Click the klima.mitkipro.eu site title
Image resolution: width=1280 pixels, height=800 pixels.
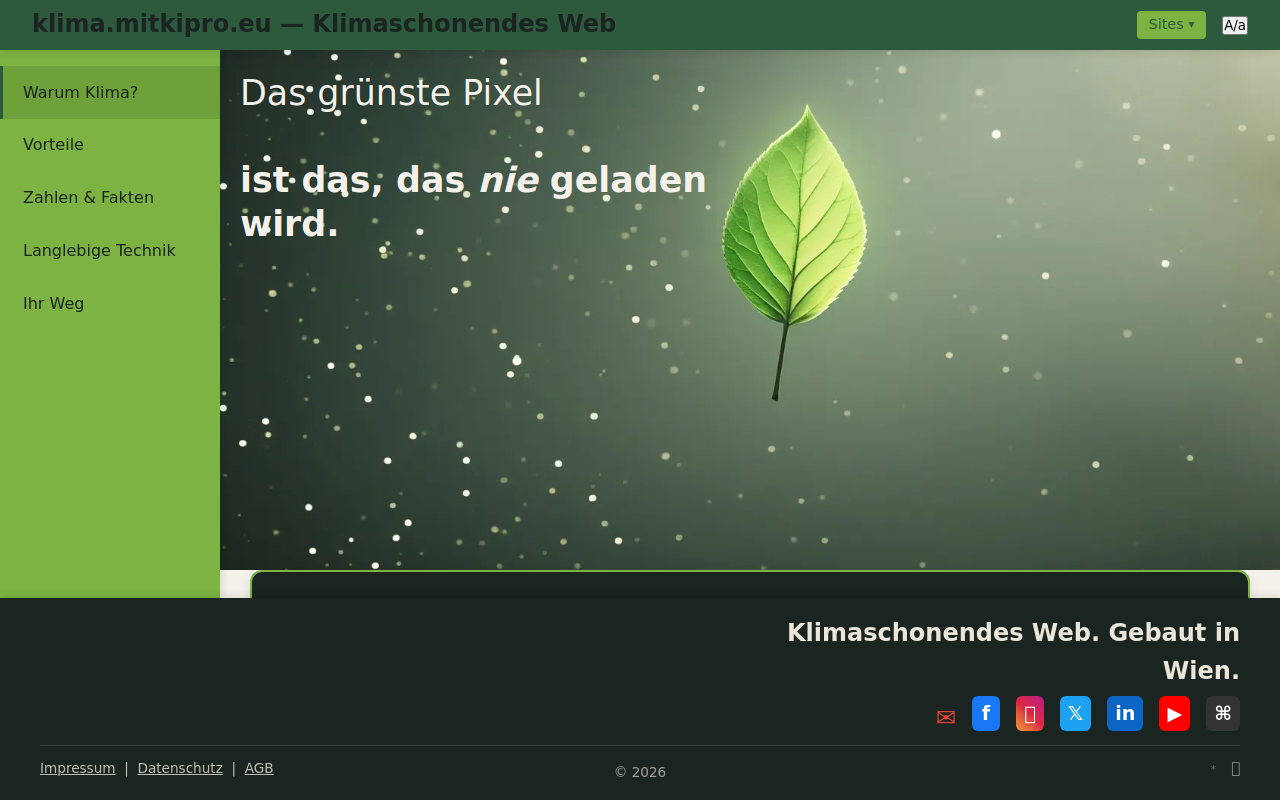click(324, 24)
